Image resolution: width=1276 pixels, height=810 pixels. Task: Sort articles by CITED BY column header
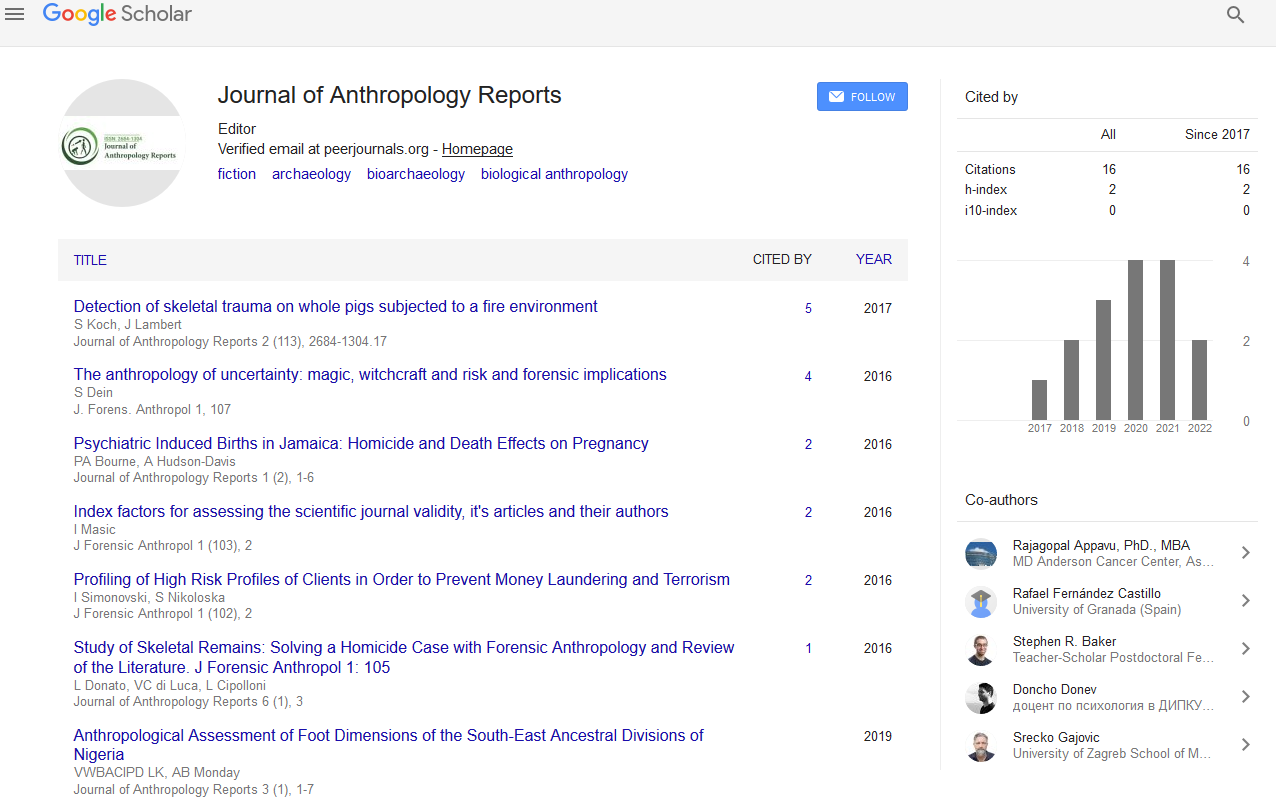[782, 259]
